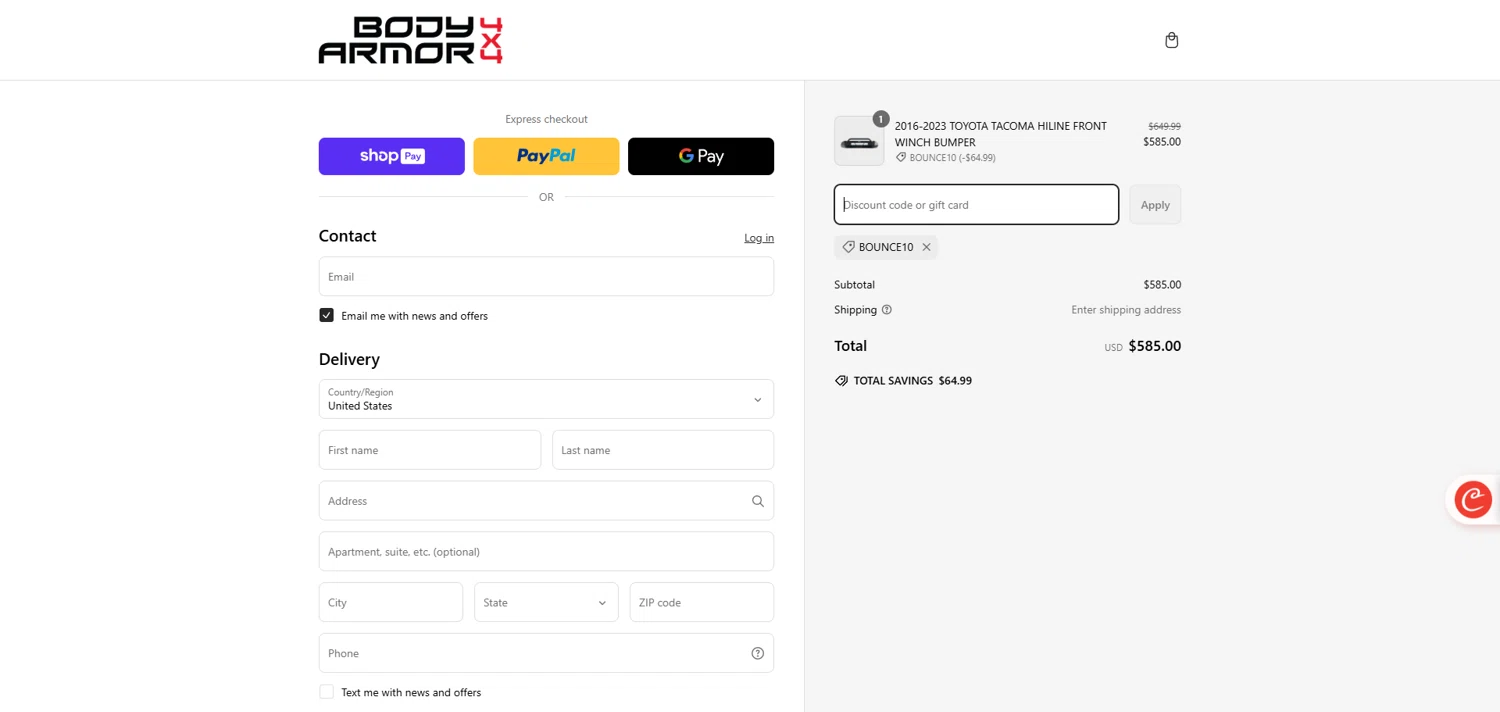1500x712 pixels.
Task: Pay with Shop Pay express checkout
Action: pos(391,156)
